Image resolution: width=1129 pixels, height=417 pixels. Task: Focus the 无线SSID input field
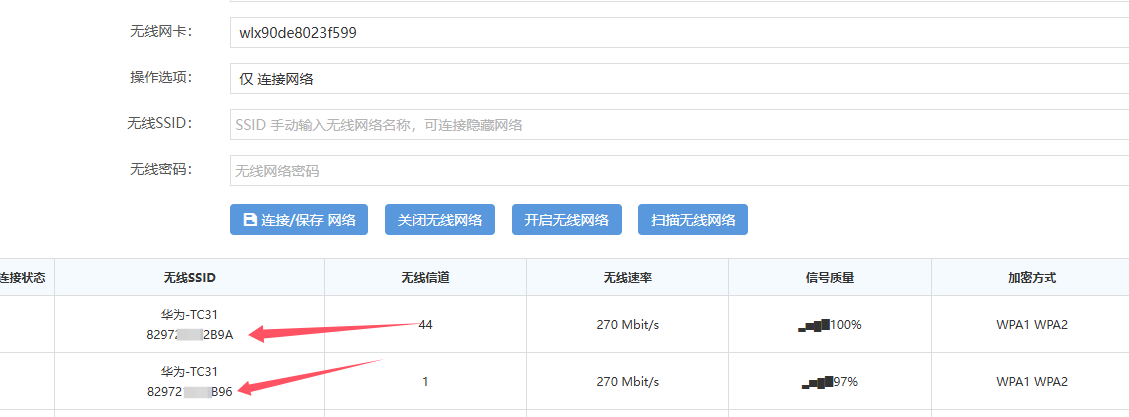(x=679, y=125)
